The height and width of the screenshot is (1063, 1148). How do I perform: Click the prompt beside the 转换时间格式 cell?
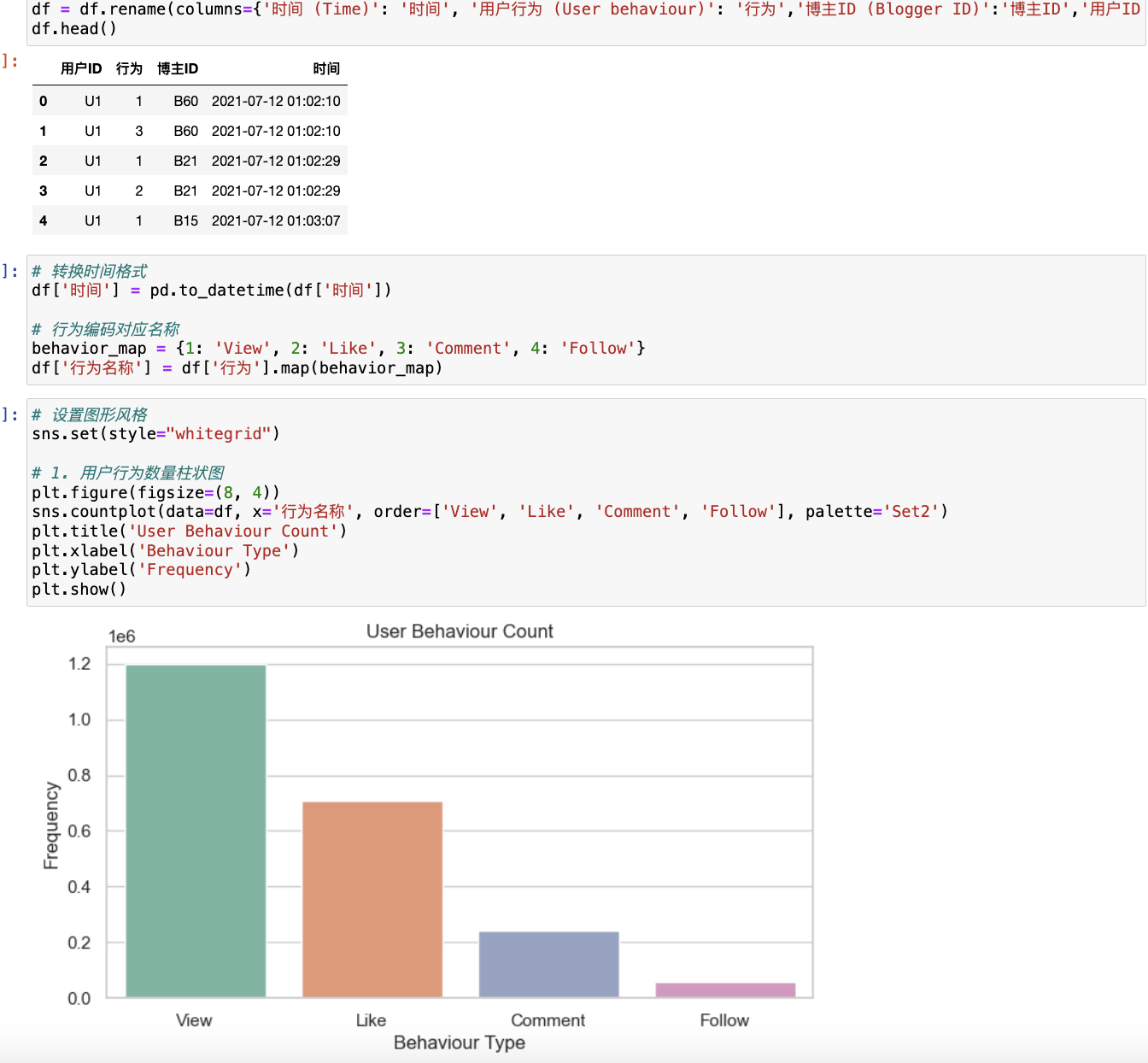point(10,272)
